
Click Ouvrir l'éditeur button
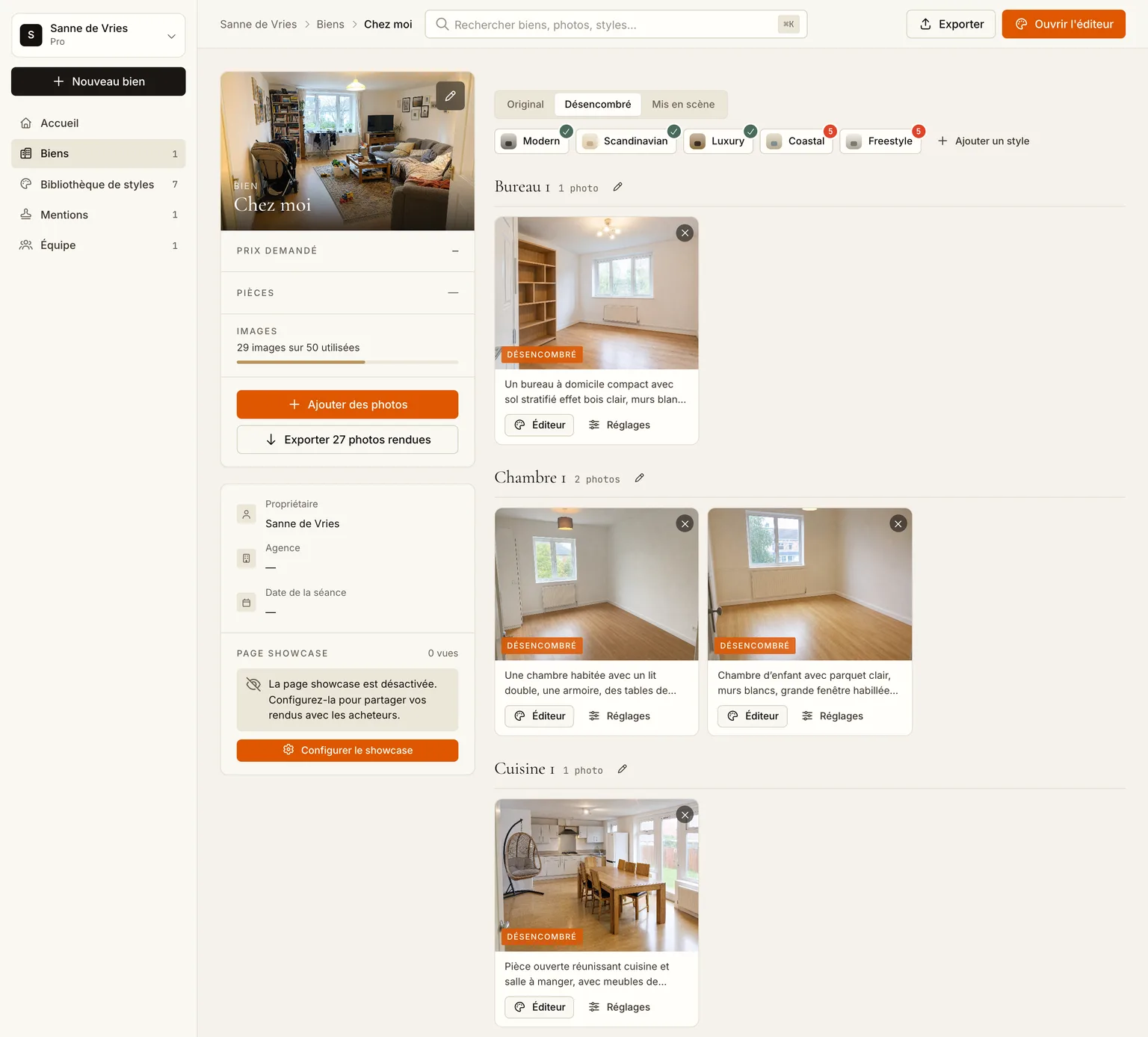click(1064, 24)
